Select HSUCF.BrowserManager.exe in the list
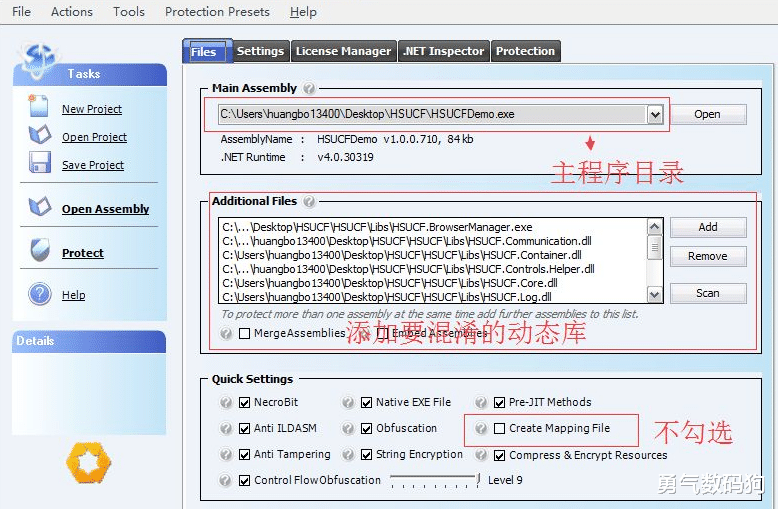The image size is (778, 509). click(433, 227)
